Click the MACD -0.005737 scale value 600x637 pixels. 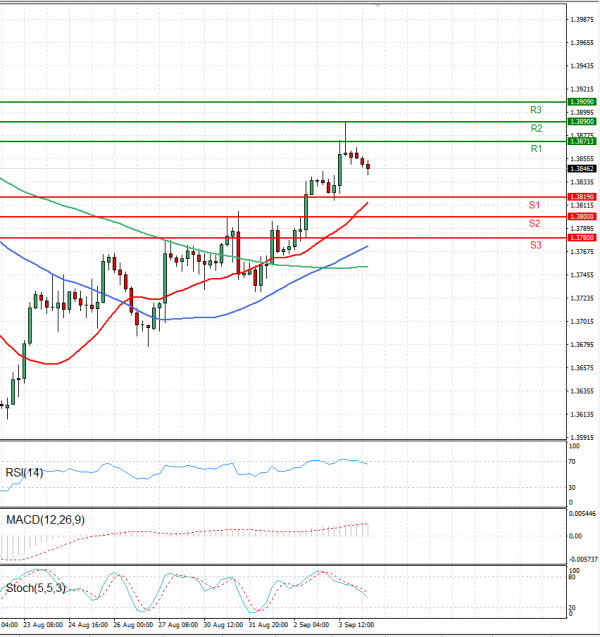click(583, 559)
